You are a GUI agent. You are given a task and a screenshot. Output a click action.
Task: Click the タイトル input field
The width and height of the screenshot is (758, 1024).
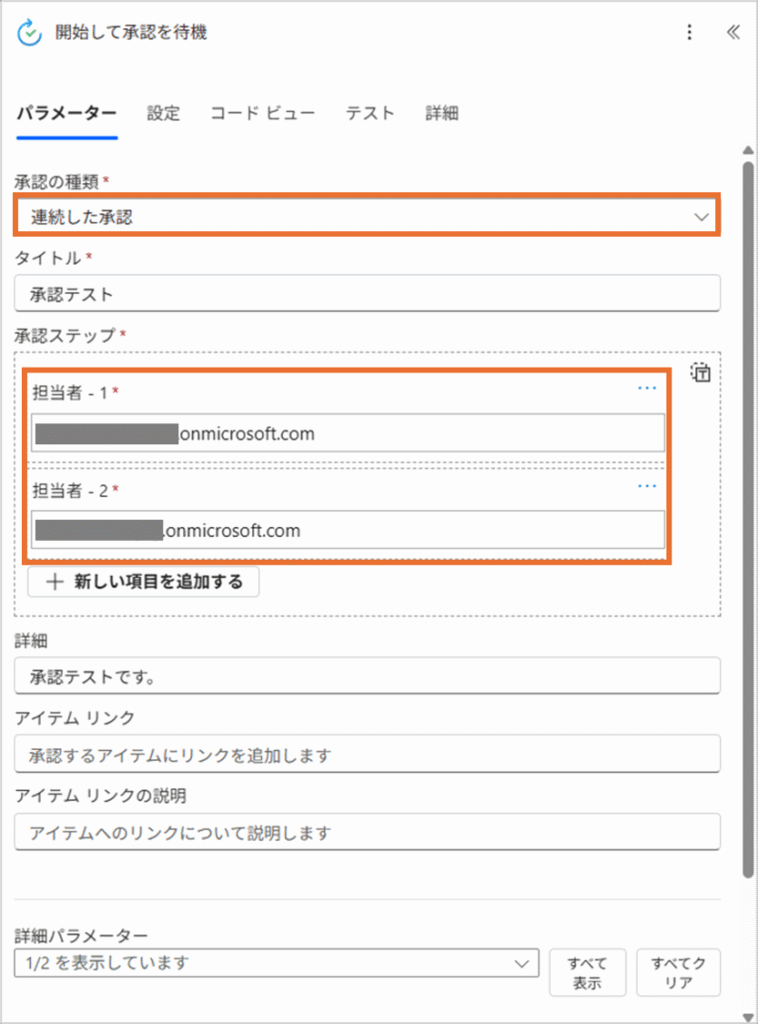pyautogui.click(x=368, y=295)
